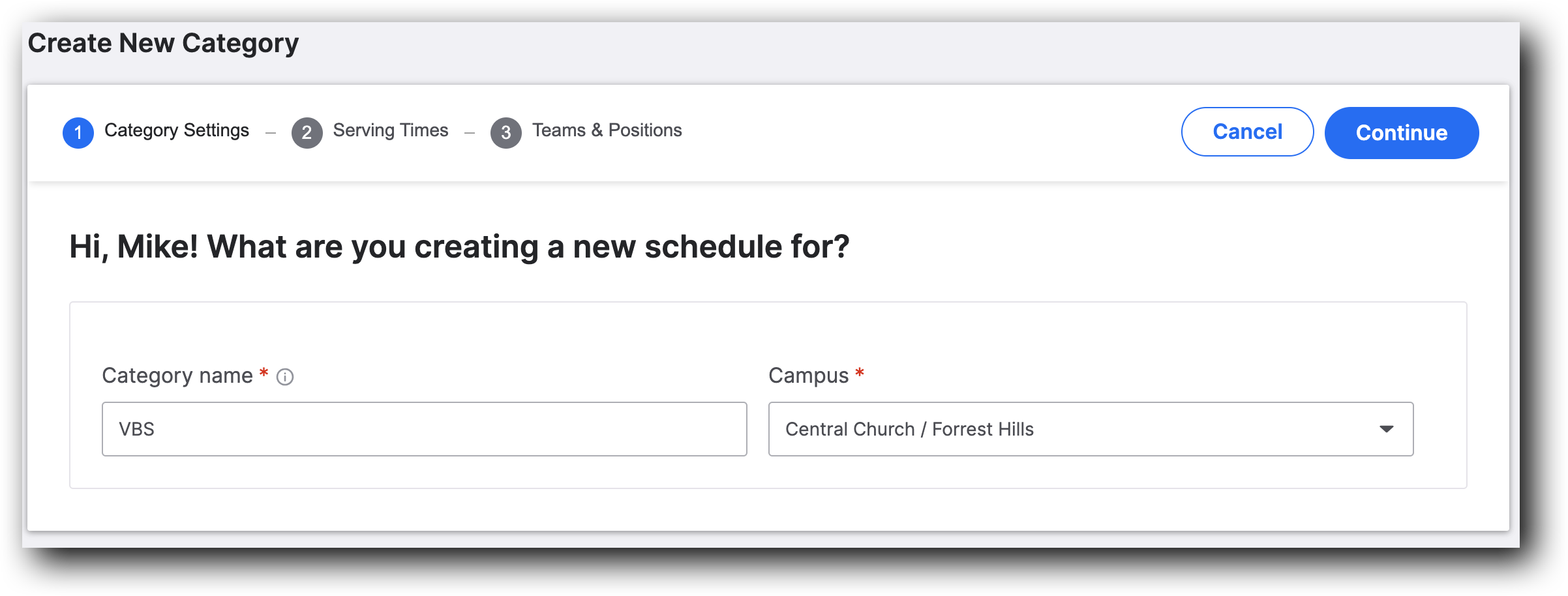Click the step 2 circle for Serving Times
The height and width of the screenshot is (596, 1568).
[x=307, y=131]
